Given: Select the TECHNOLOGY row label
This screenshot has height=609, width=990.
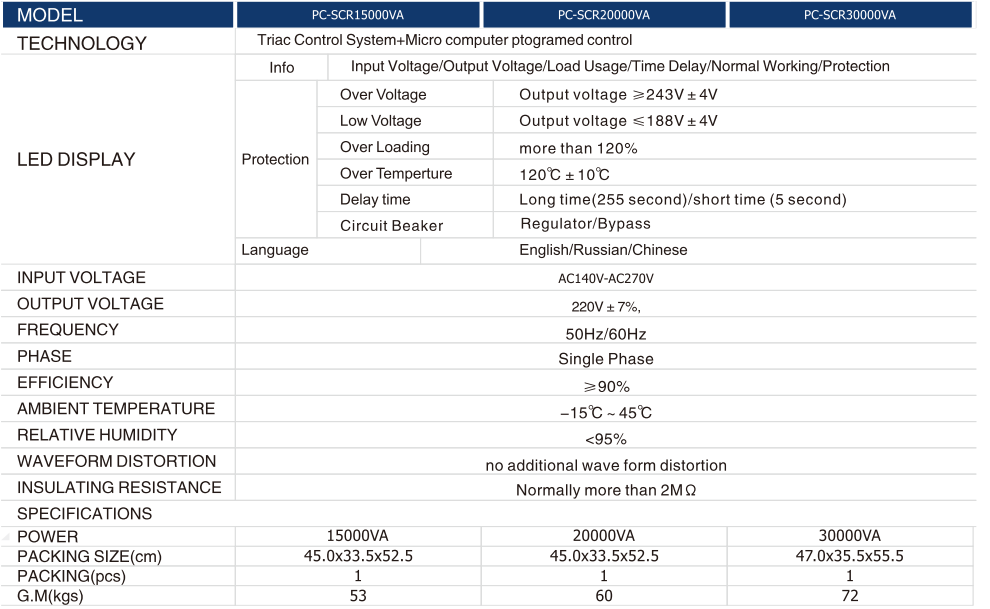Looking at the screenshot, I should click(x=82, y=43).
